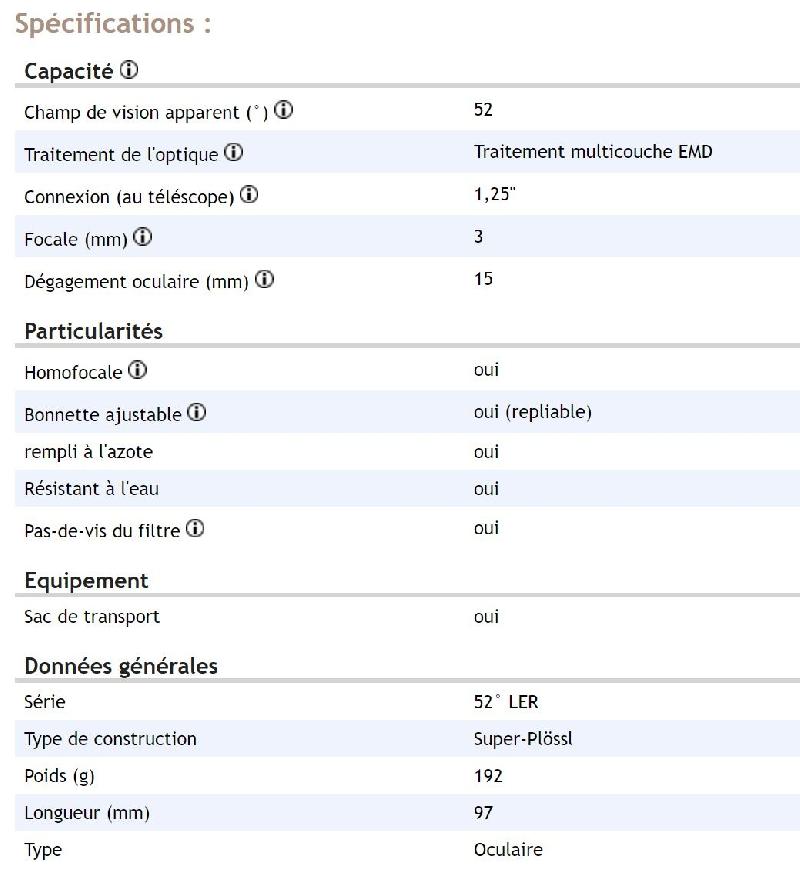Click the Sac de transport row label
Image resolution: width=800 pixels, height=875 pixels.
click(92, 617)
